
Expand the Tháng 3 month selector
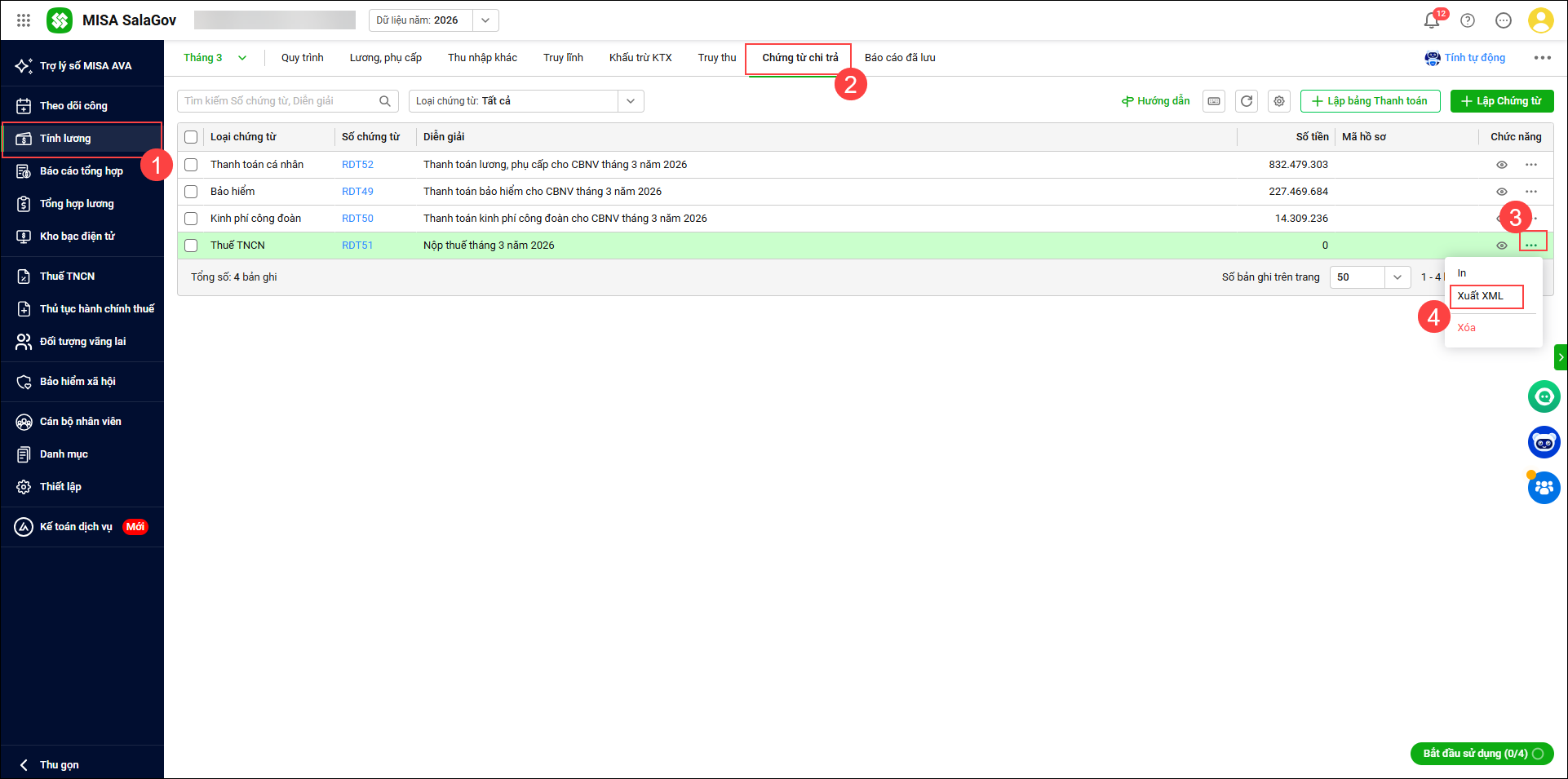click(x=242, y=58)
